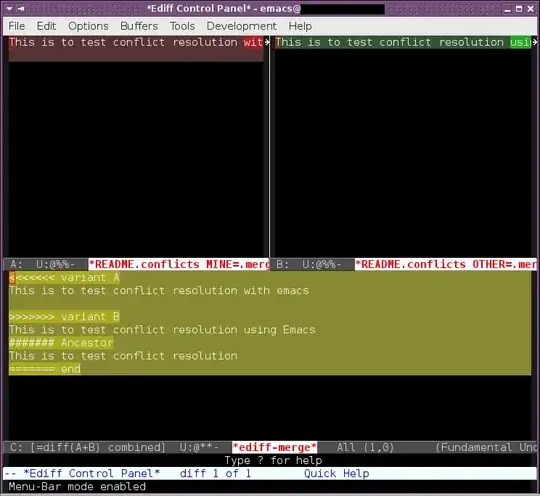The height and width of the screenshot is (496, 540).
Task: Click '*Ediff Control Panel*' mode line name
Action: (92, 474)
